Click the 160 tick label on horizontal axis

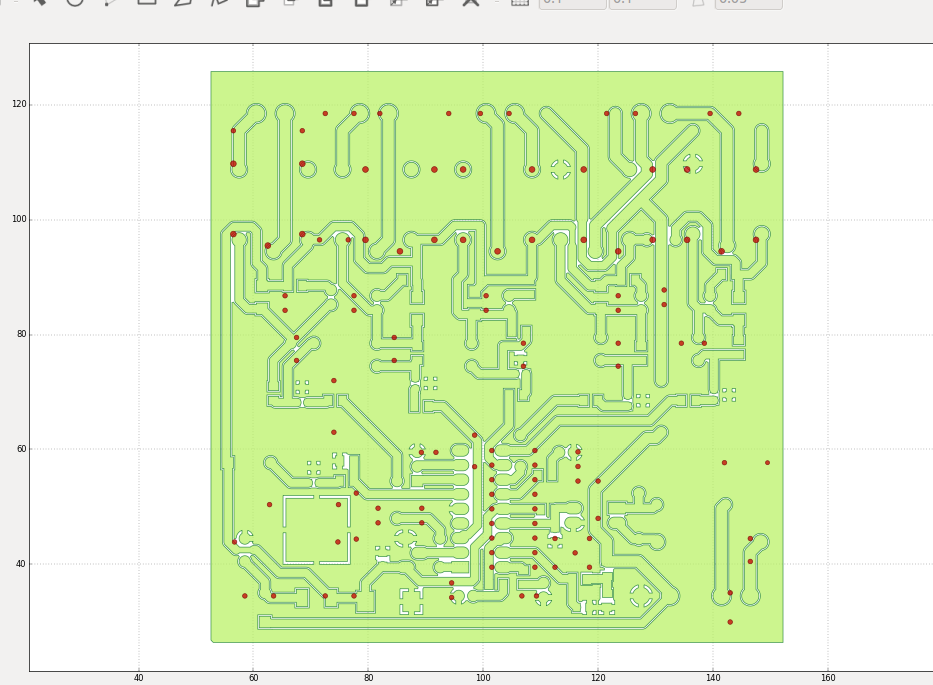click(828, 677)
